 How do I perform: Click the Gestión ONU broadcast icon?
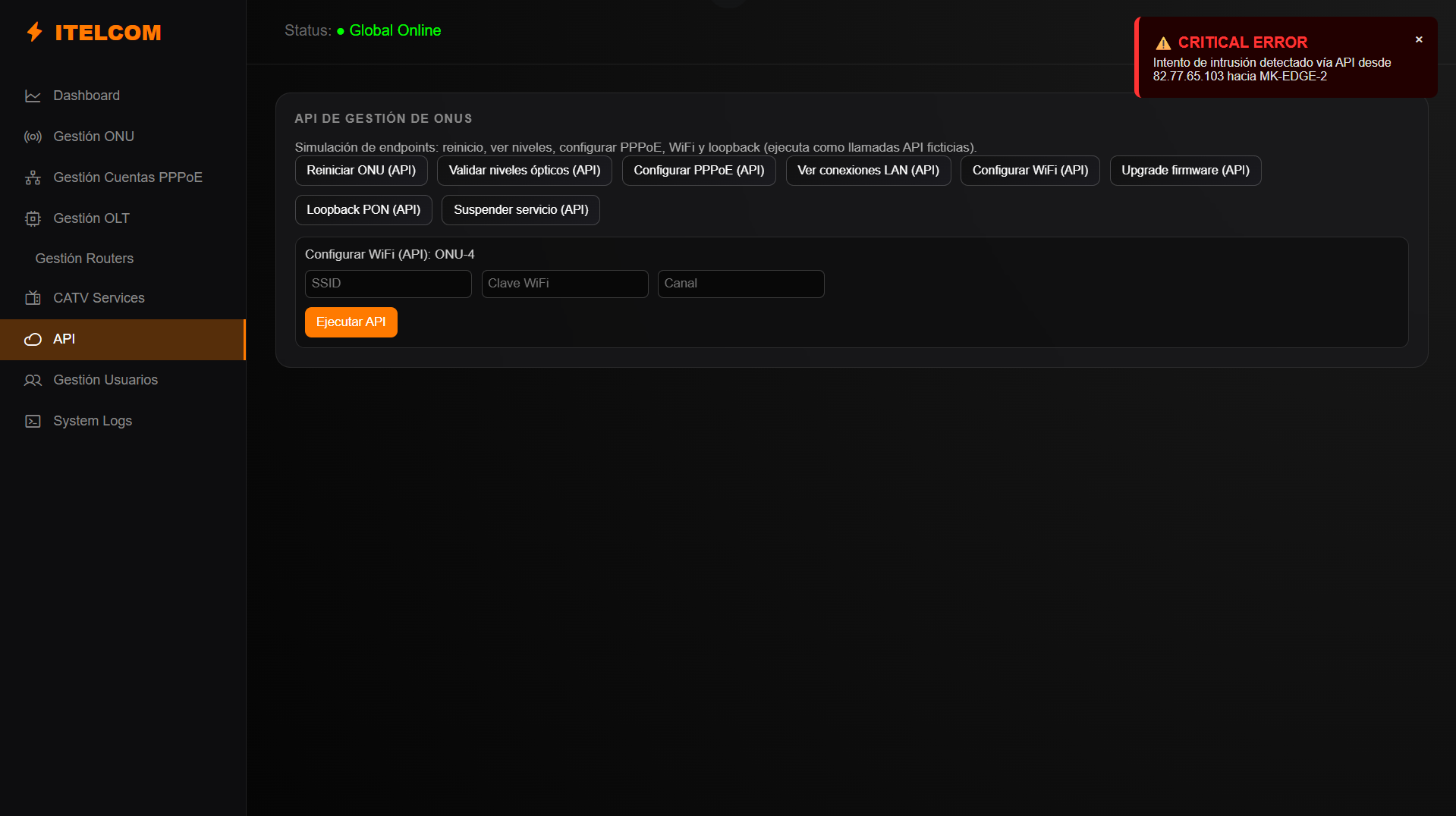click(33, 137)
